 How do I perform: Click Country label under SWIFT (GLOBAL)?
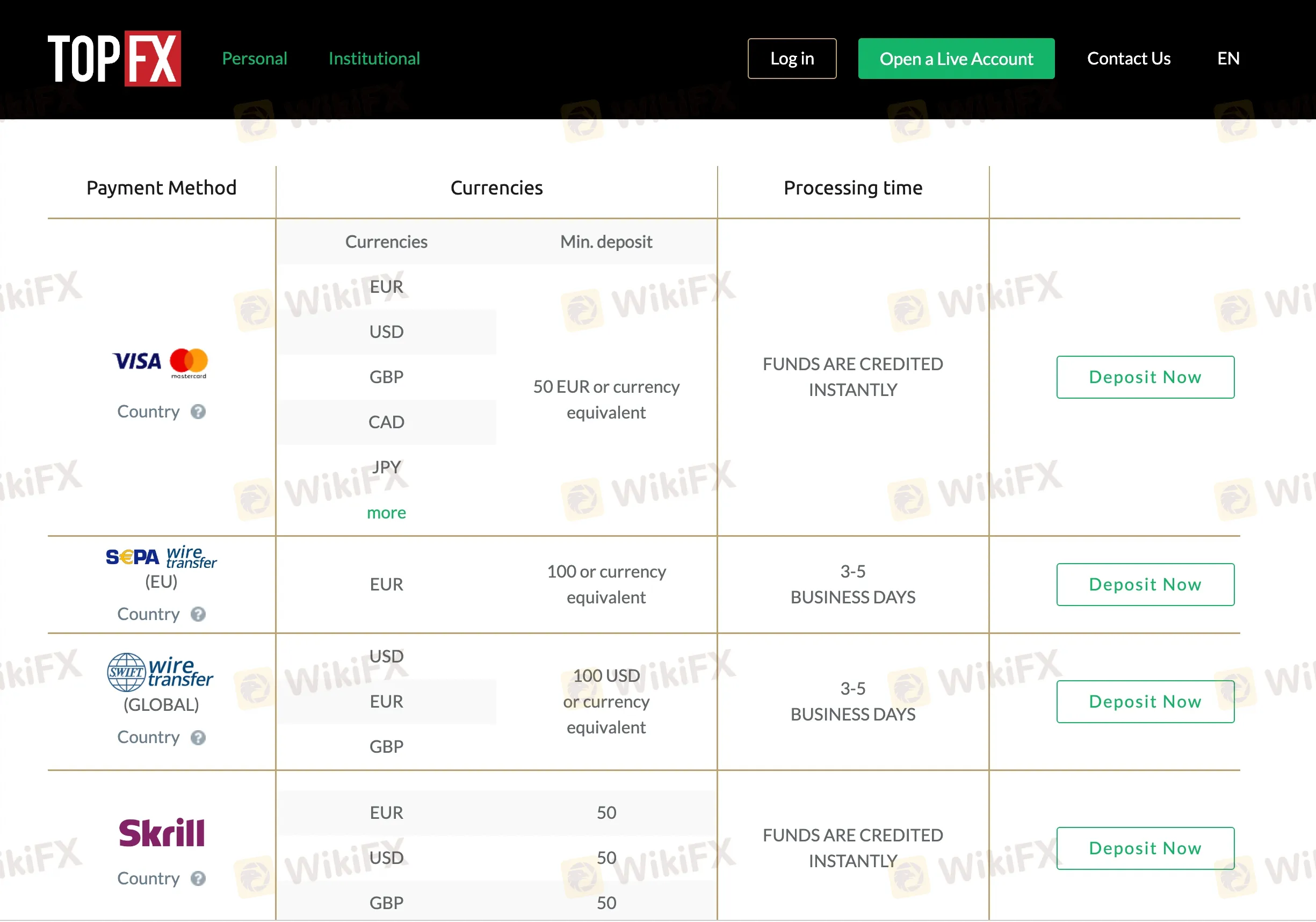[148, 737]
